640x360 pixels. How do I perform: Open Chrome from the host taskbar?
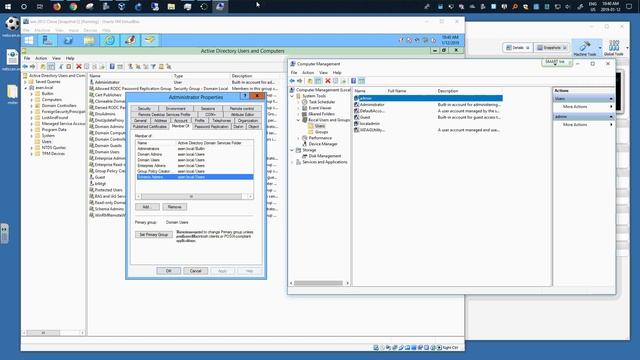[73, 7]
